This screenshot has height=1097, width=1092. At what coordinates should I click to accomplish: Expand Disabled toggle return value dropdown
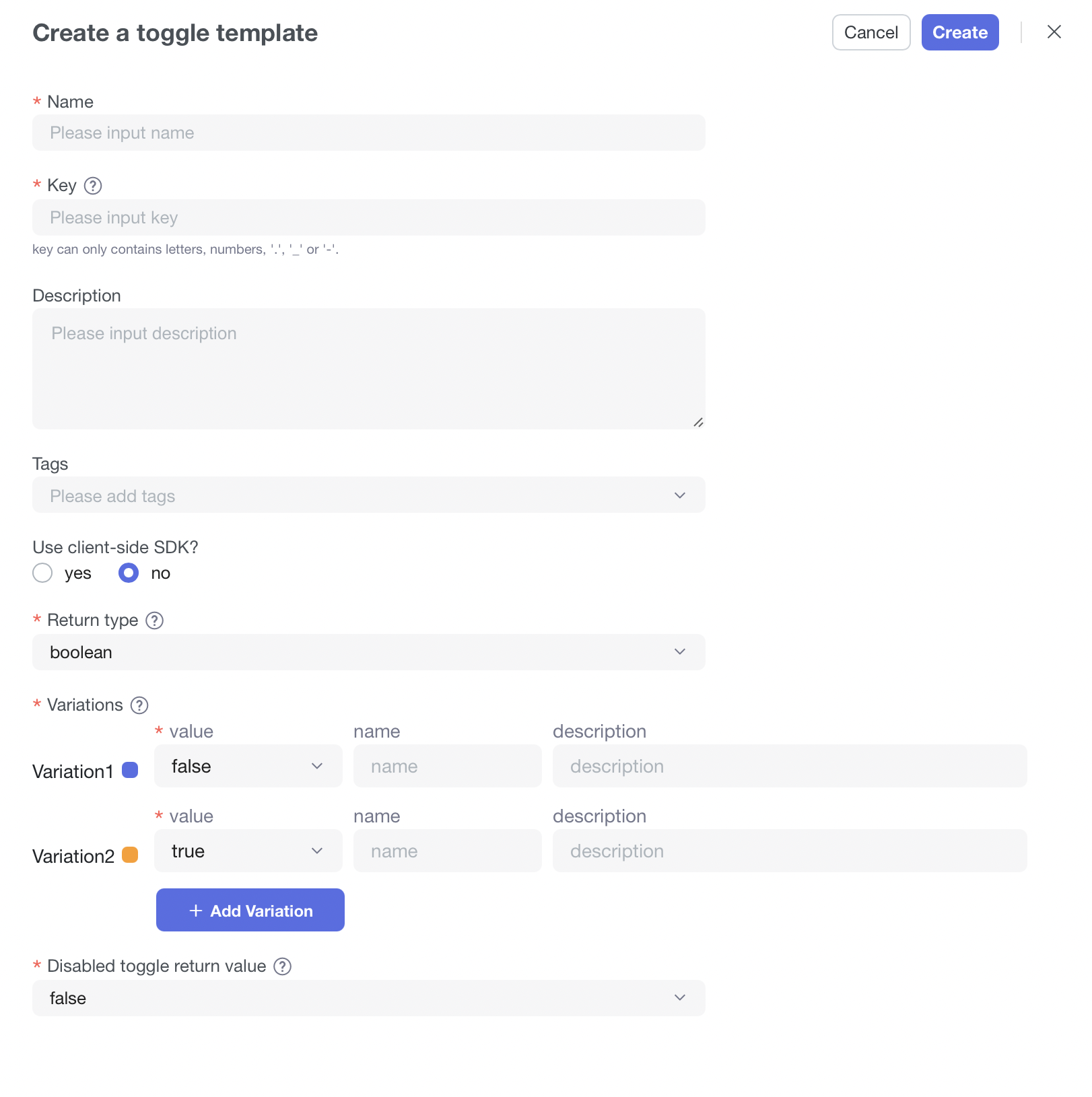[x=368, y=998]
